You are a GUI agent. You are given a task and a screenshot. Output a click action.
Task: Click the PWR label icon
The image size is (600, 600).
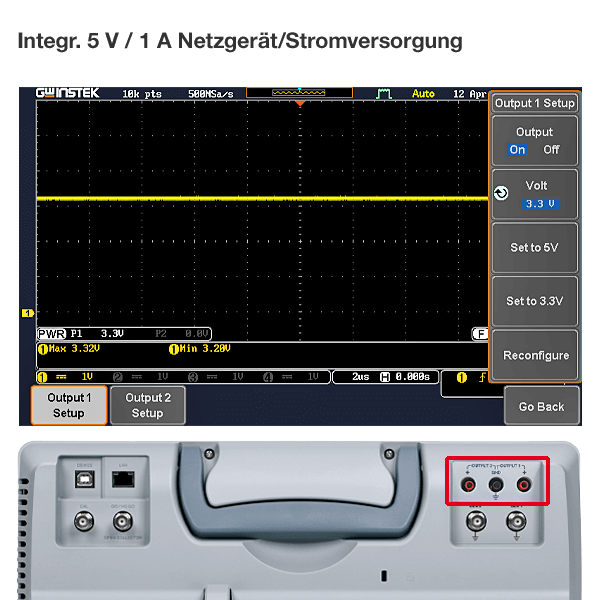click(52, 334)
